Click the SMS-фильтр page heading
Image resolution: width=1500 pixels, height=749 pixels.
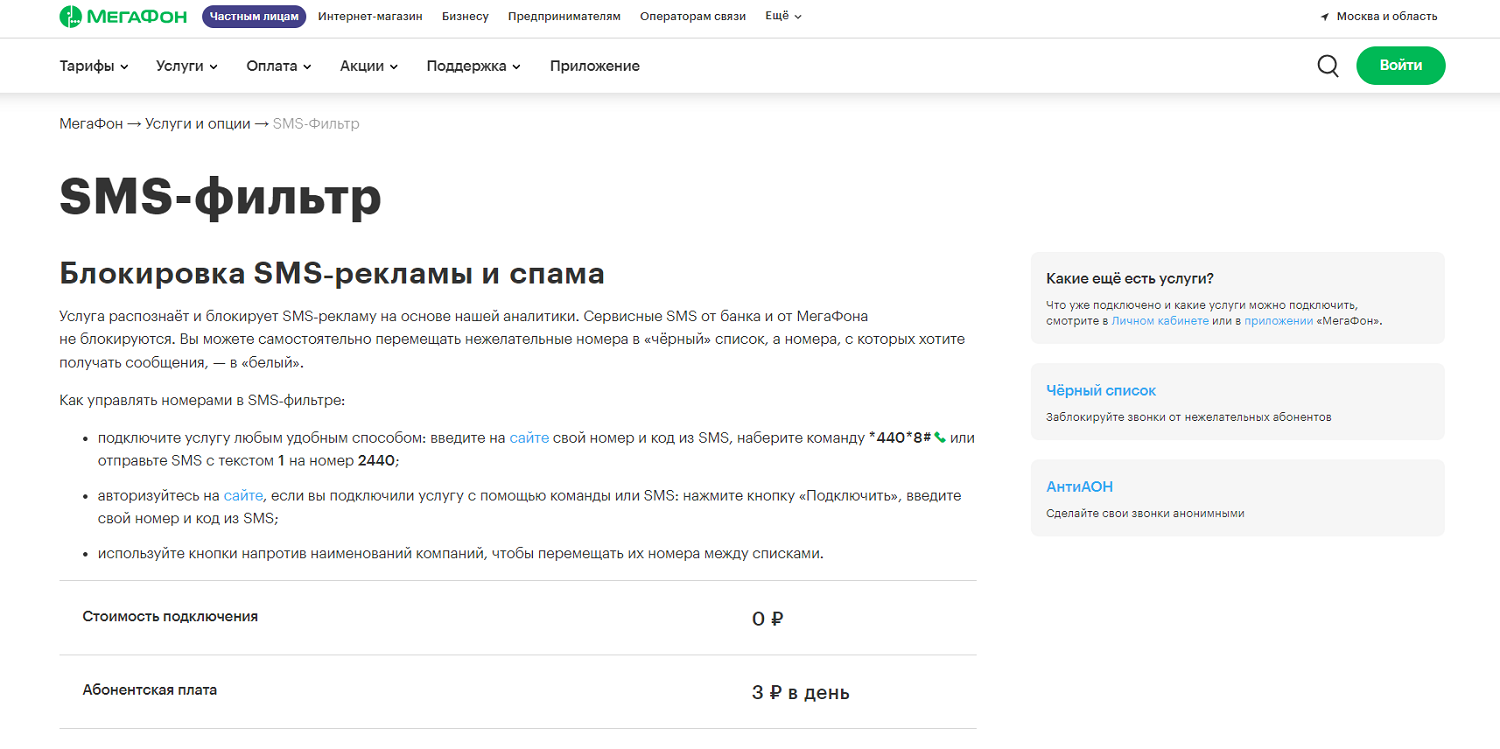(x=220, y=196)
